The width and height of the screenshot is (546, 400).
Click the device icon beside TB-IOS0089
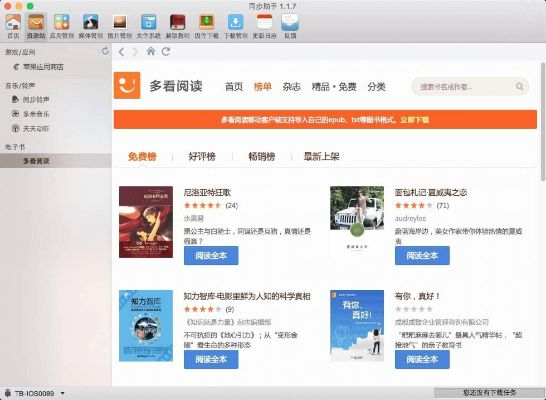7,393
